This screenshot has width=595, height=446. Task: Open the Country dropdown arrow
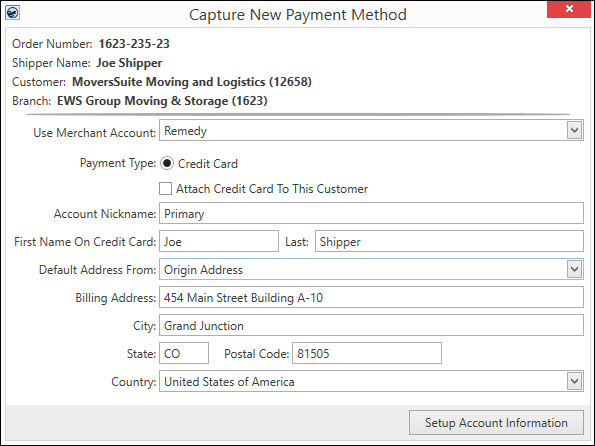click(x=575, y=381)
